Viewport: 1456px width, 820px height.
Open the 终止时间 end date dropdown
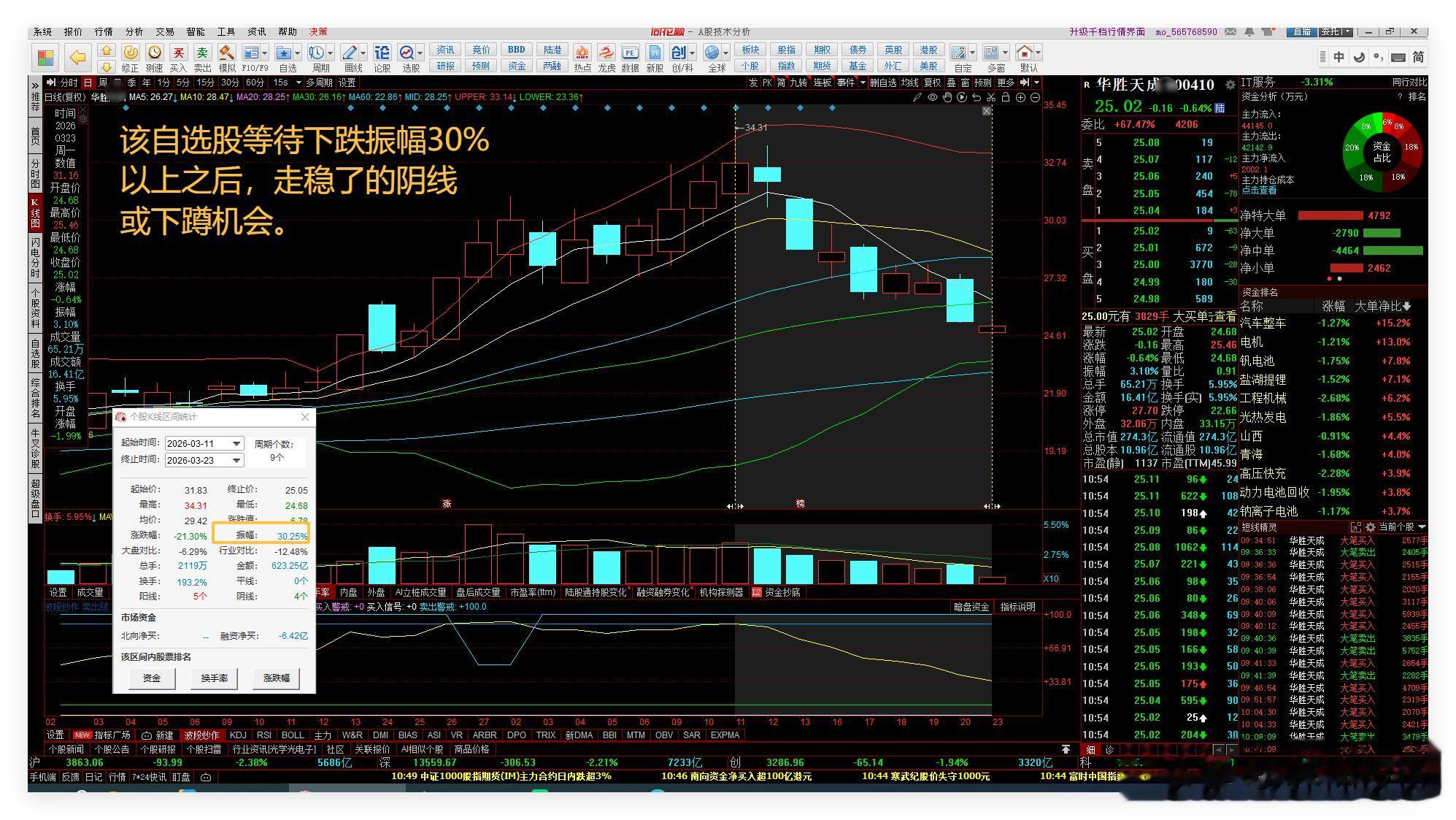(x=236, y=460)
